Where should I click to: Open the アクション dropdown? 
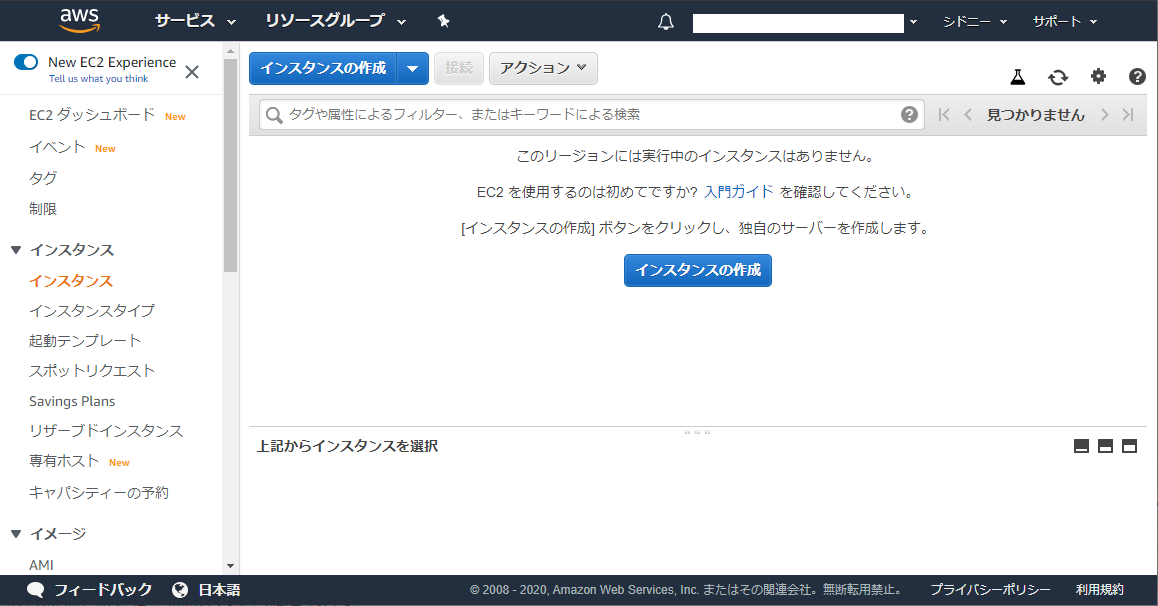[x=544, y=69]
